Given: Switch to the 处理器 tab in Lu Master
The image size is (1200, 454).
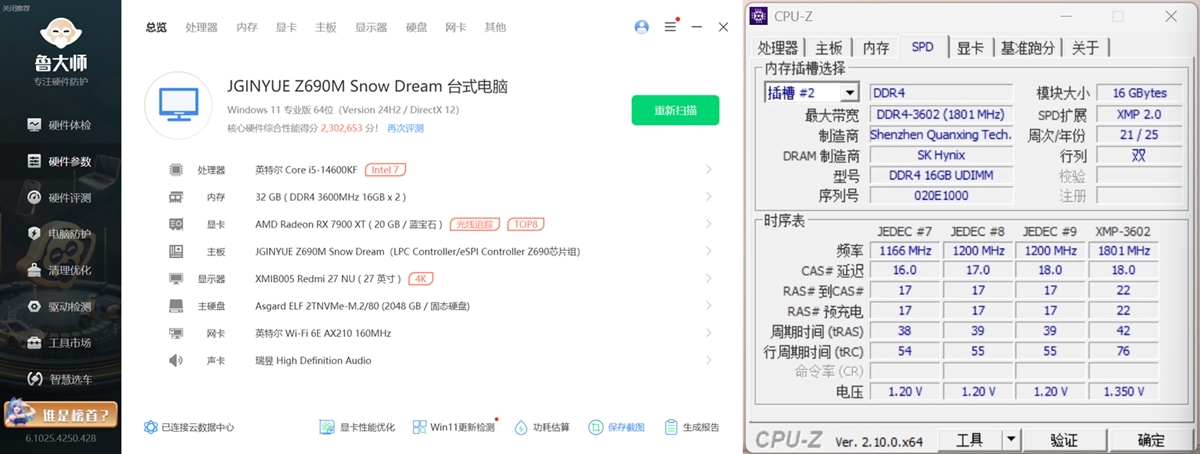Looking at the screenshot, I should click(x=201, y=27).
